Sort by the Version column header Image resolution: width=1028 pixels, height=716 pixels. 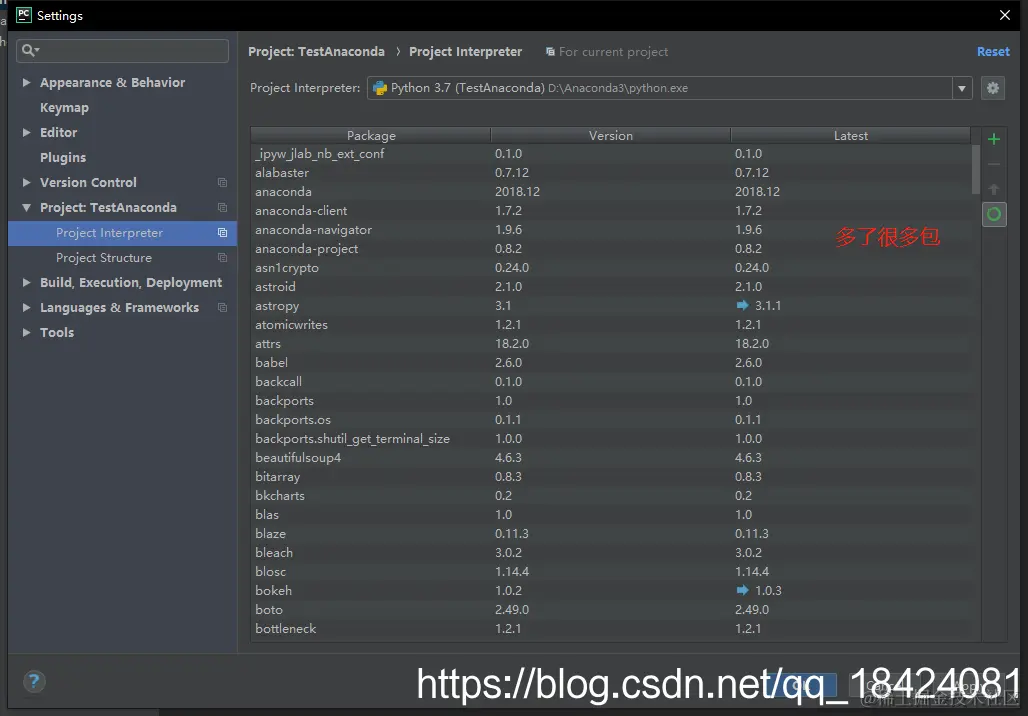coord(610,136)
